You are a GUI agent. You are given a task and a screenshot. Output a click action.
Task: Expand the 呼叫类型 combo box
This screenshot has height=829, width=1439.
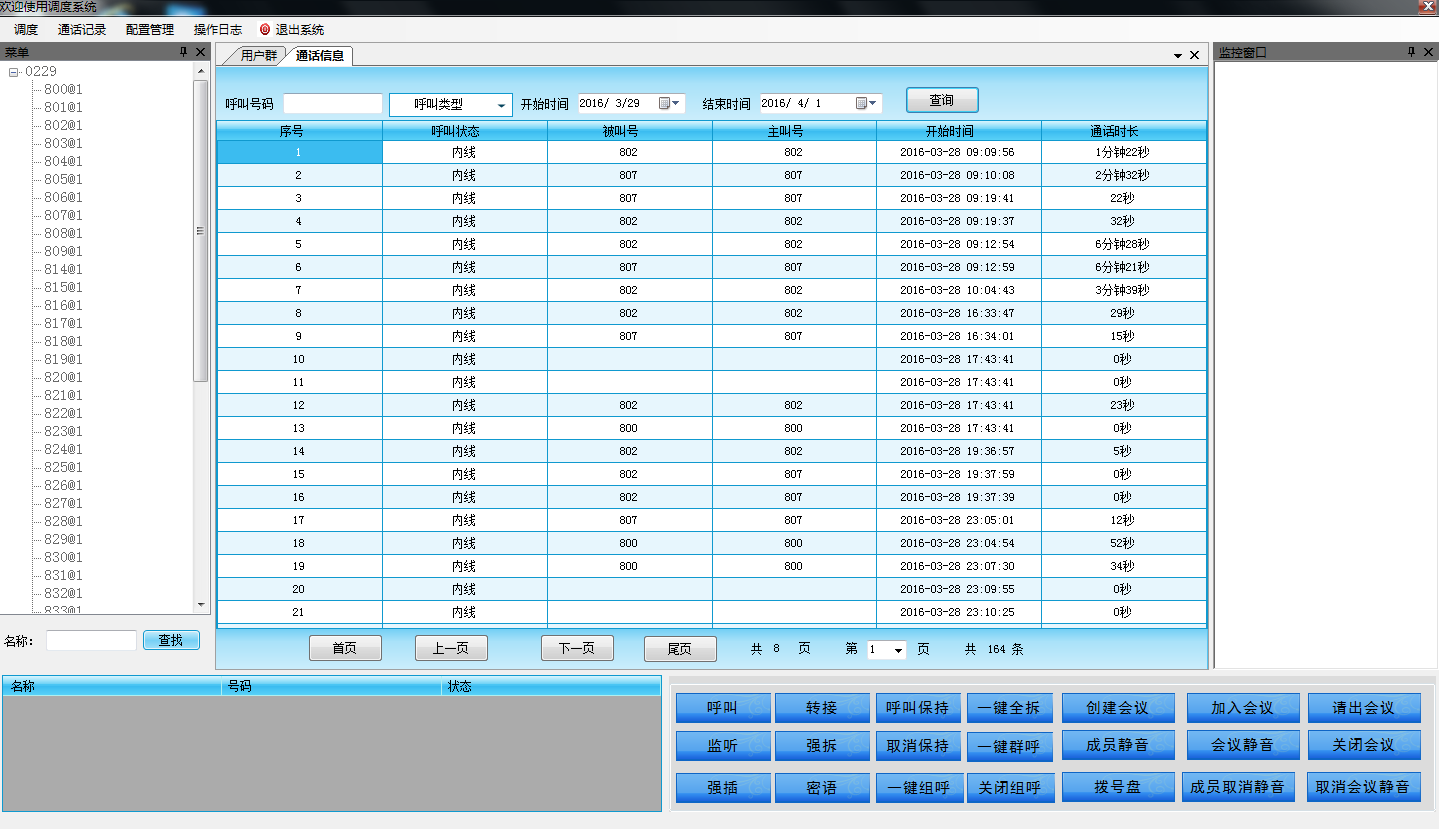(x=501, y=105)
